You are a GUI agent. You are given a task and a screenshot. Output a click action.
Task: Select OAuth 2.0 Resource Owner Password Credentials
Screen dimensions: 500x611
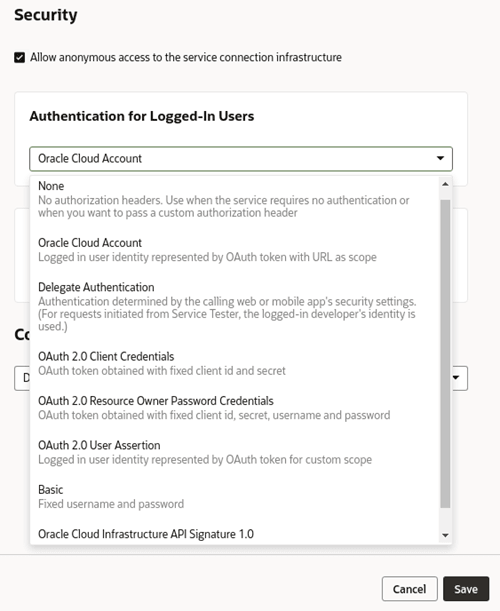pos(234,408)
